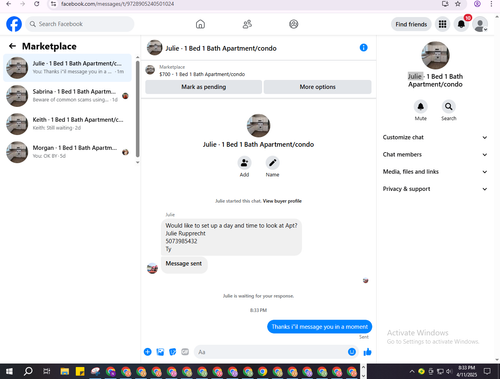Open File Explorer from the taskbar
Image resolution: width=500 pixels, height=379 pixels.
click(x=65, y=371)
